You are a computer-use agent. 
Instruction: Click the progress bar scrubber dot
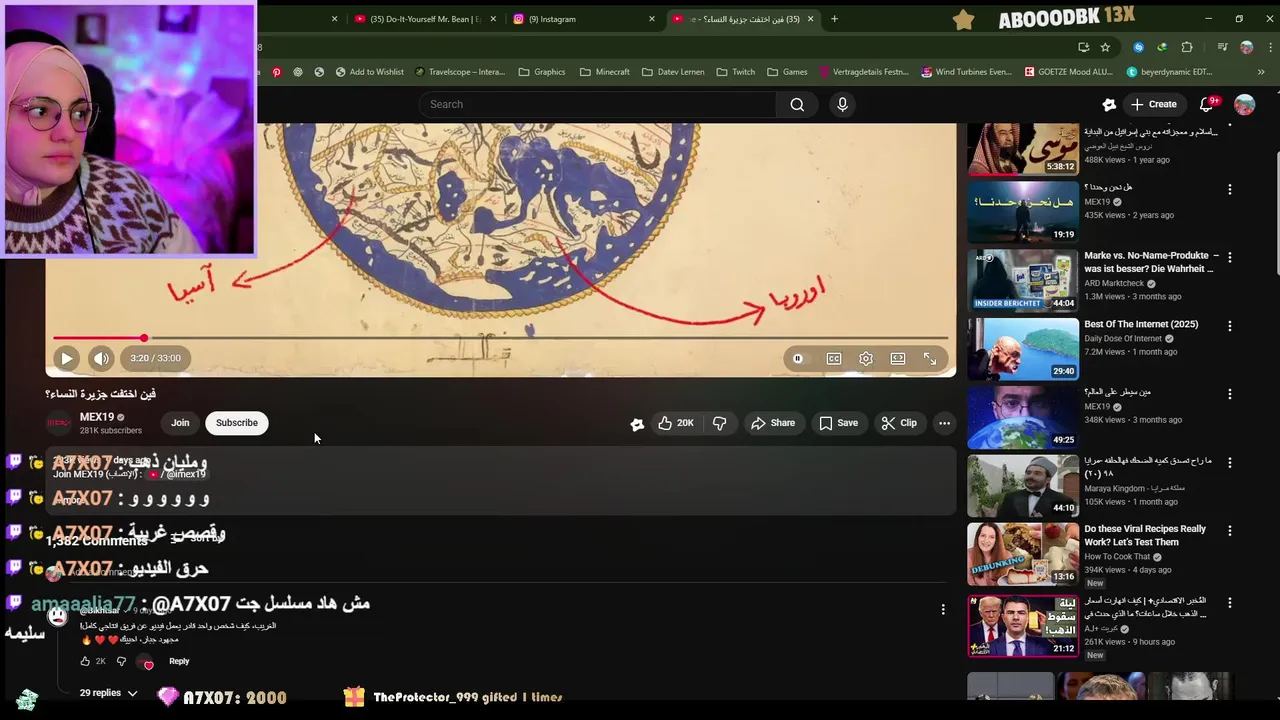(x=144, y=338)
